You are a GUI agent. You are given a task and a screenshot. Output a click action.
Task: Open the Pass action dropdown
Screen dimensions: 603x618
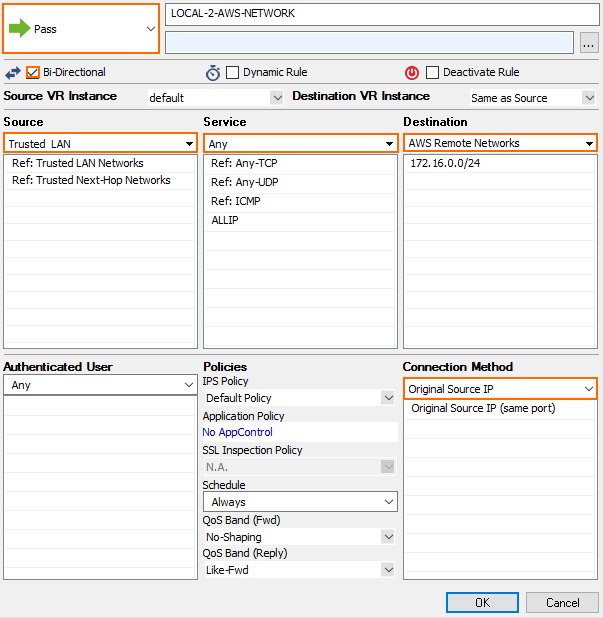click(150, 29)
